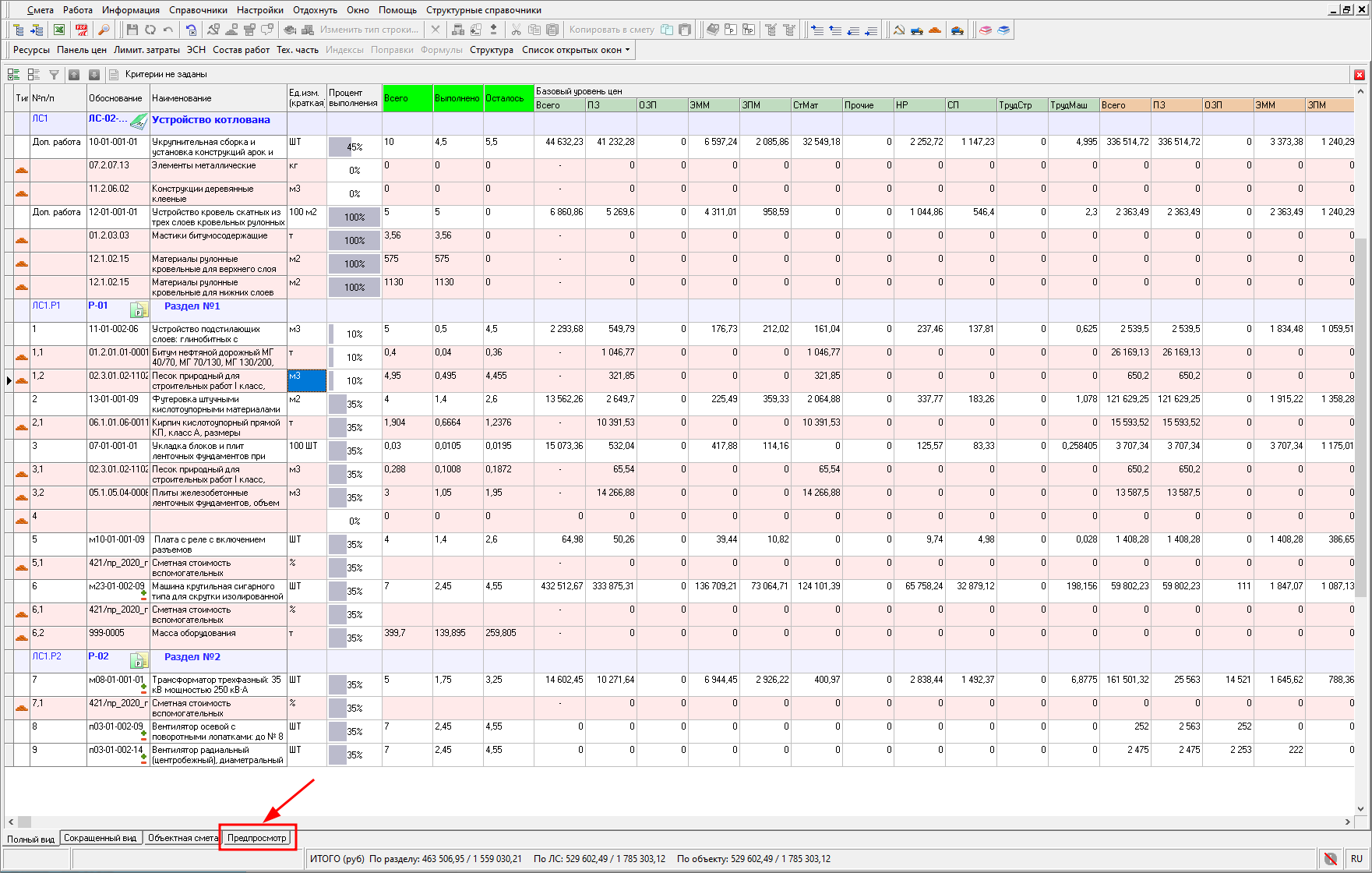Open the Справочники menu
The height and width of the screenshot is (873, 1372).
(198, 10)
